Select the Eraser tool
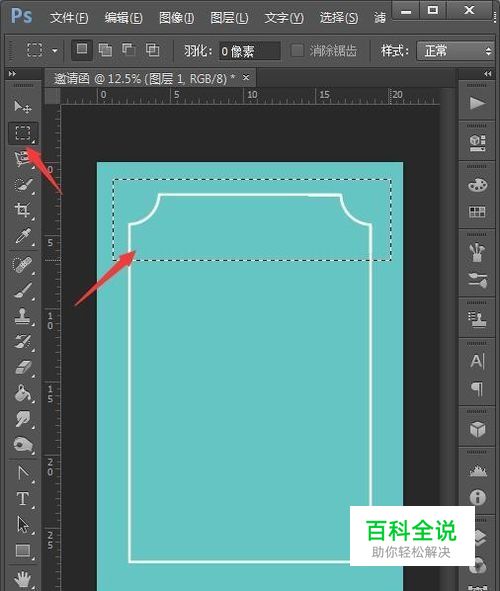The width and height of the screenshot is (500, 591). [23, 367]
